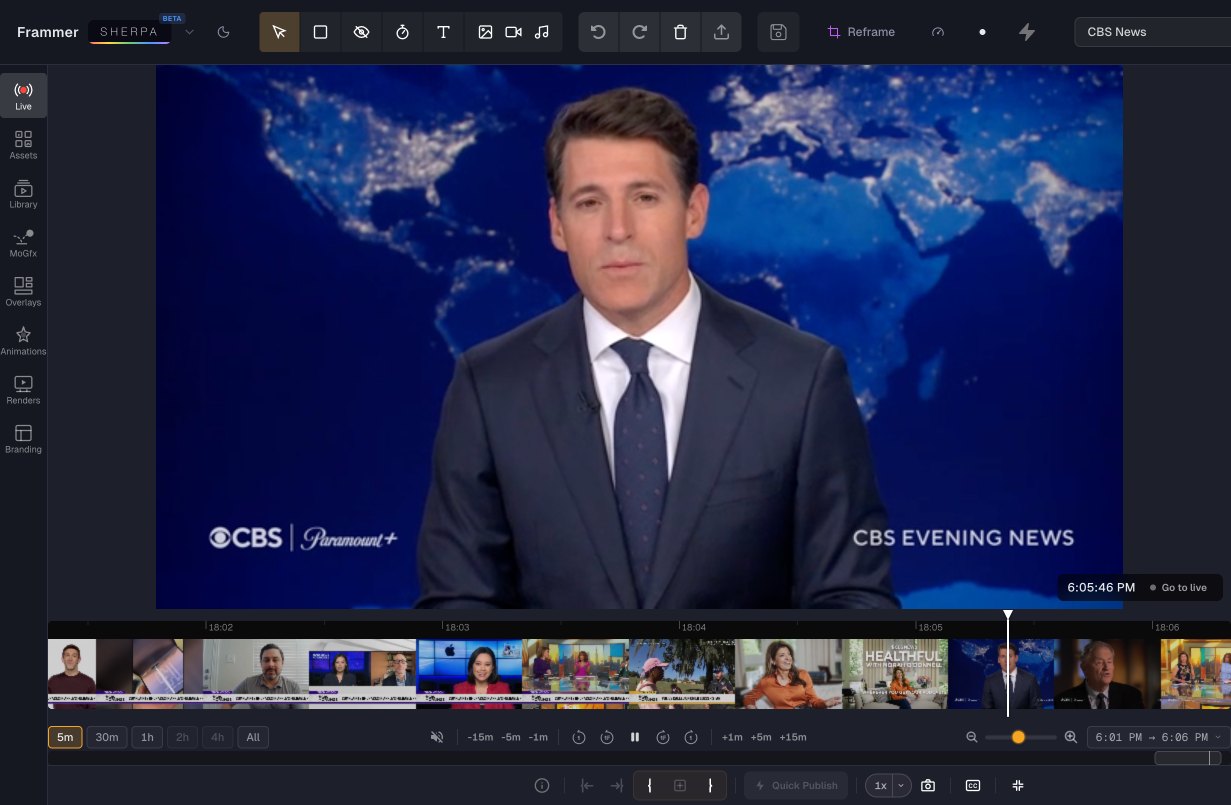The image size is (1231, 805).
Task: Jump forward 1 minute with +1m
Action: 732,737
